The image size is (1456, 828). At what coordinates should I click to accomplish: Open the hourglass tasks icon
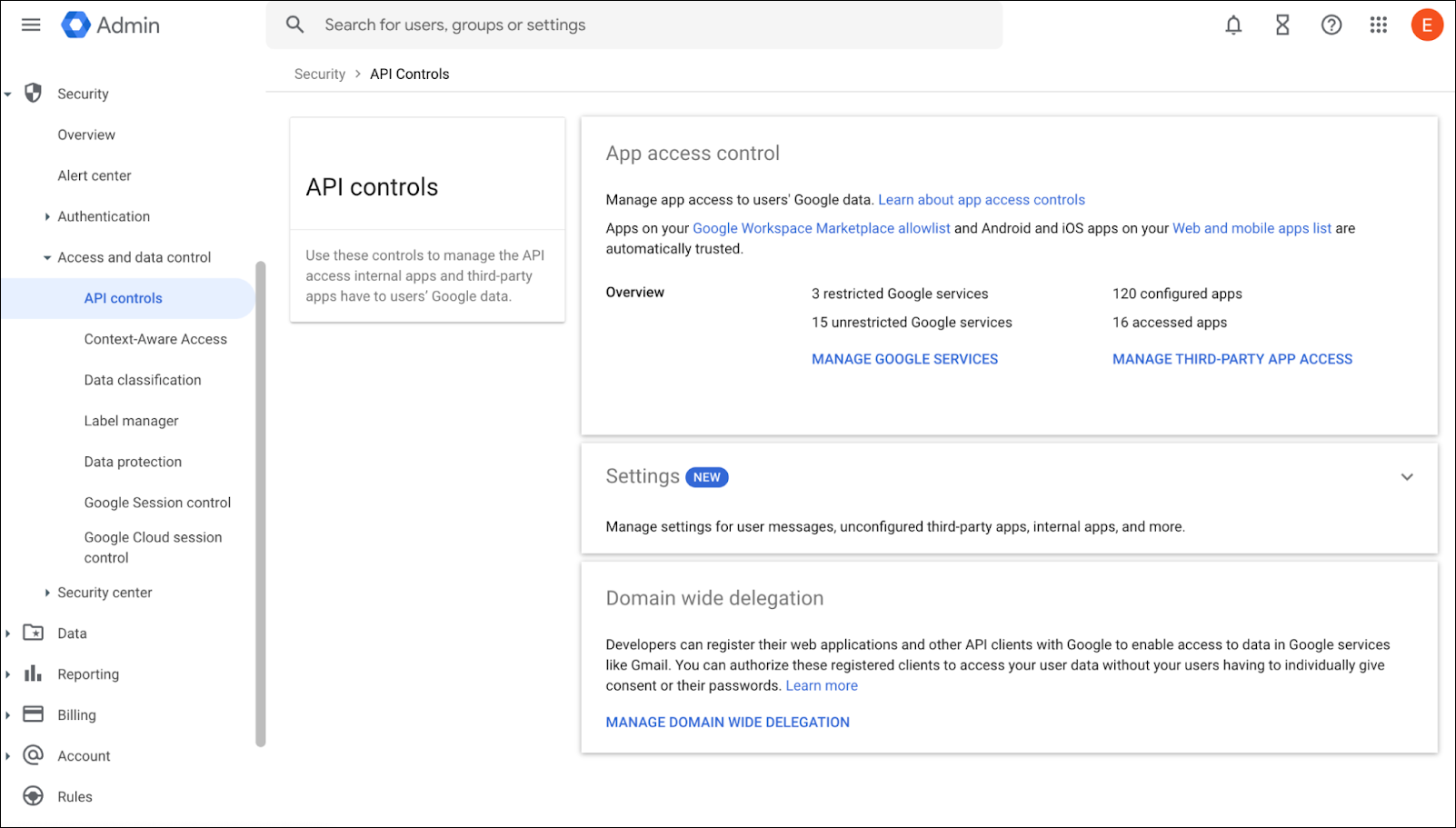1282,25
